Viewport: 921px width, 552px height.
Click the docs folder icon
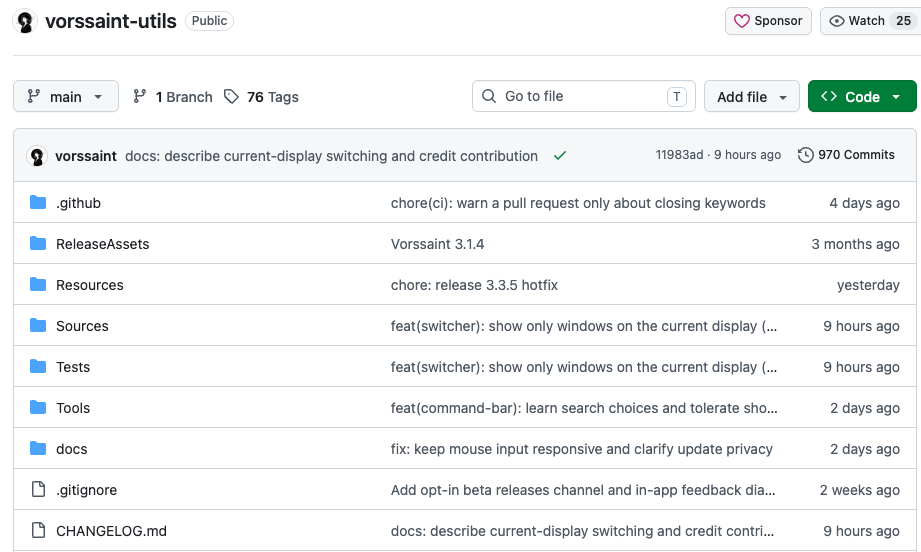click(x=38, y=448)
